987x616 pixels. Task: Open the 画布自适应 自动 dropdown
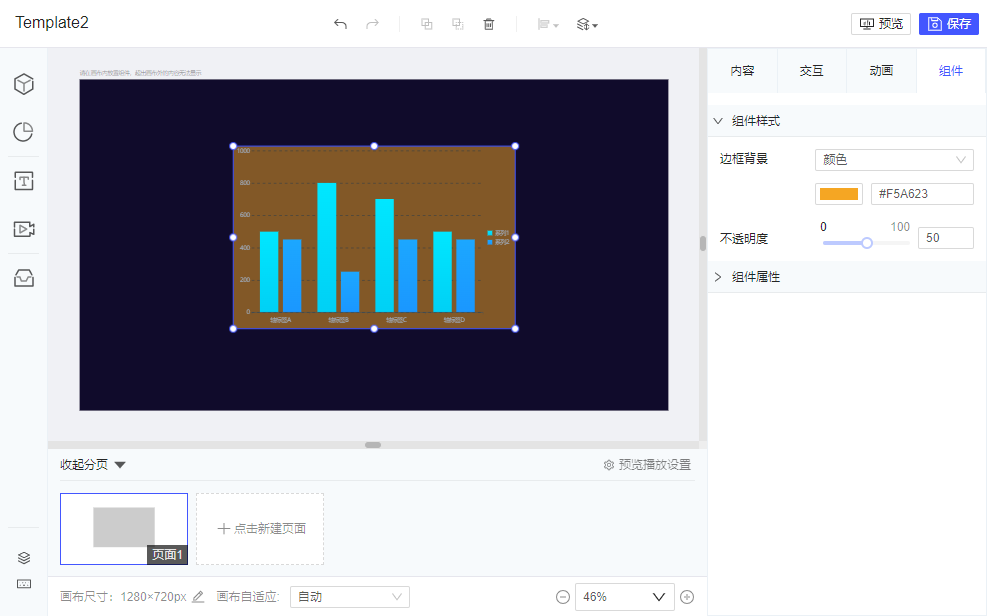coord(350,596)
